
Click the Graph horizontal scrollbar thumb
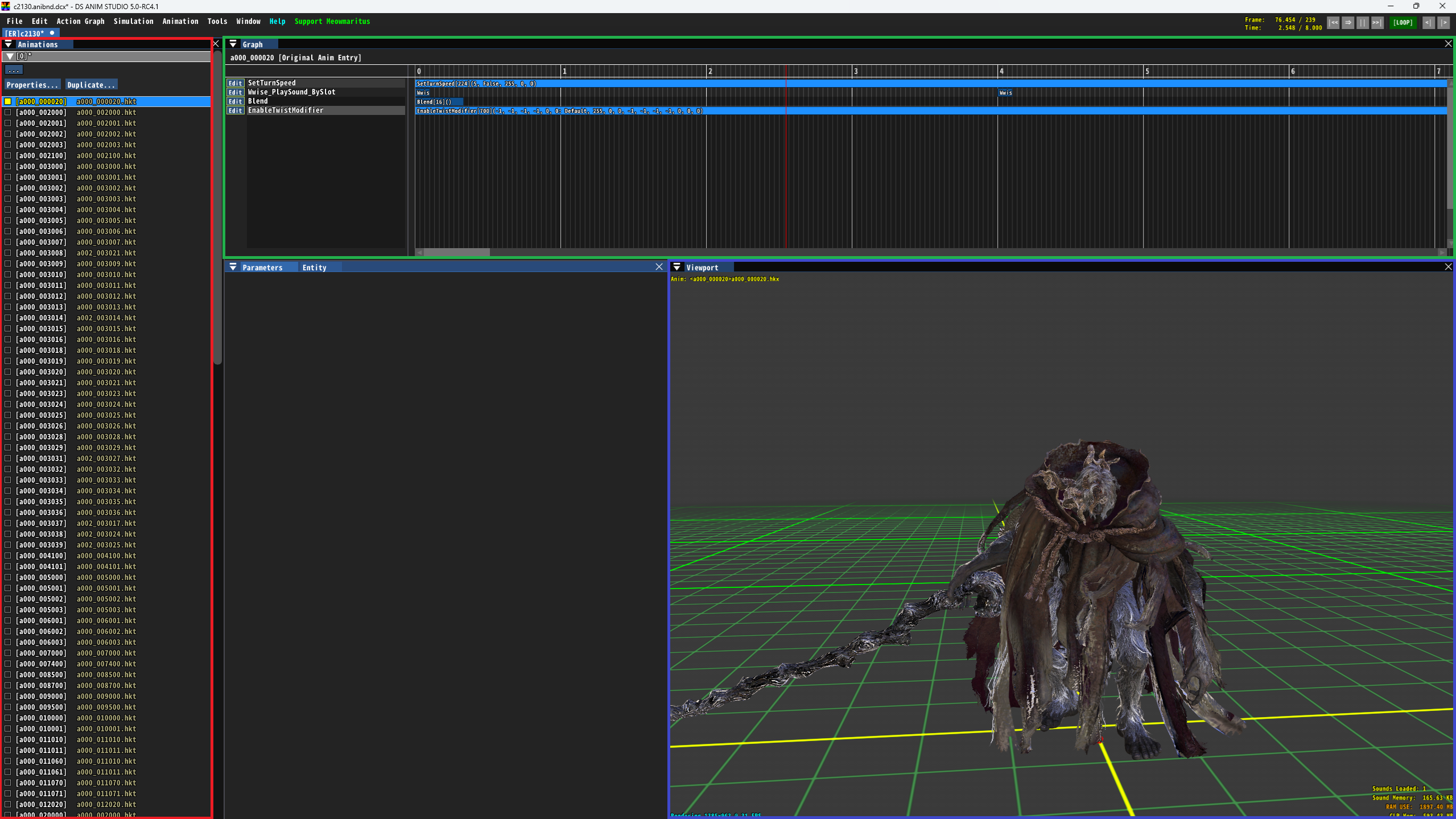456,252
